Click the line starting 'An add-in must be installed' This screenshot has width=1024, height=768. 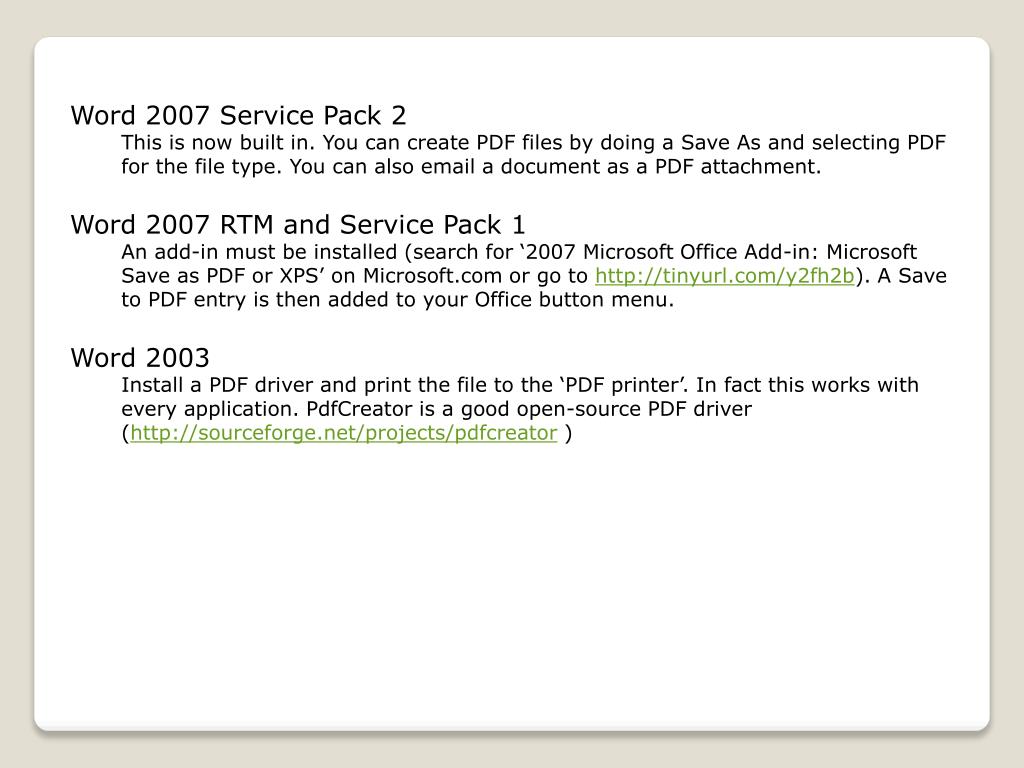(x=519, y=252)
